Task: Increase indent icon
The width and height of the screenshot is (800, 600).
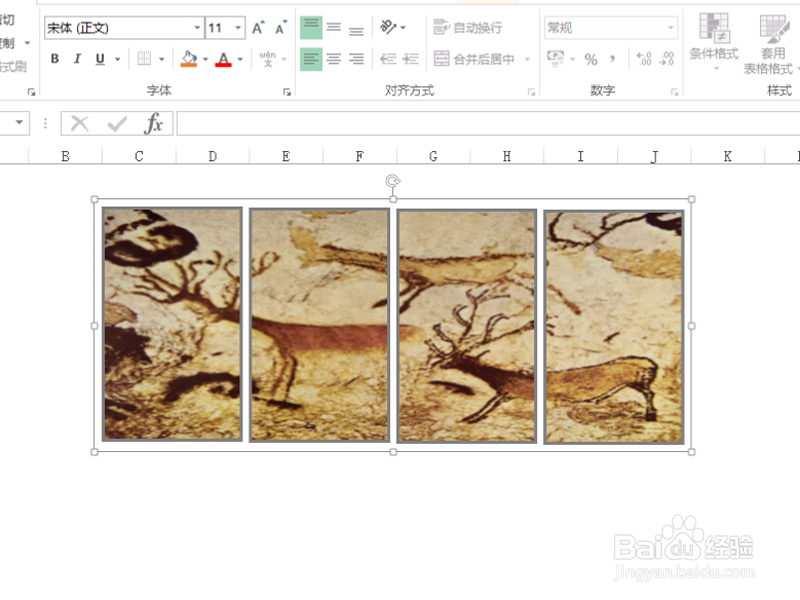Action: tap(411, 59)
